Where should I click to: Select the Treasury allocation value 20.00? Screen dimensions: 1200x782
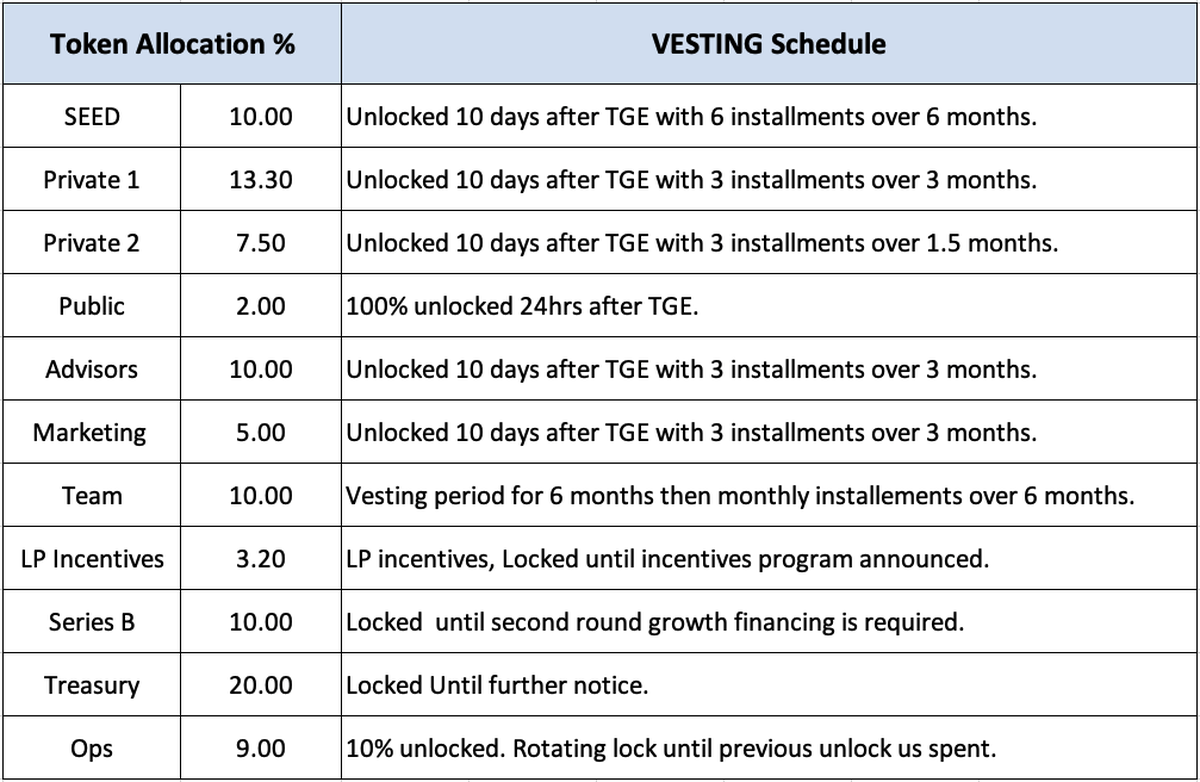(x=261, y=686)
